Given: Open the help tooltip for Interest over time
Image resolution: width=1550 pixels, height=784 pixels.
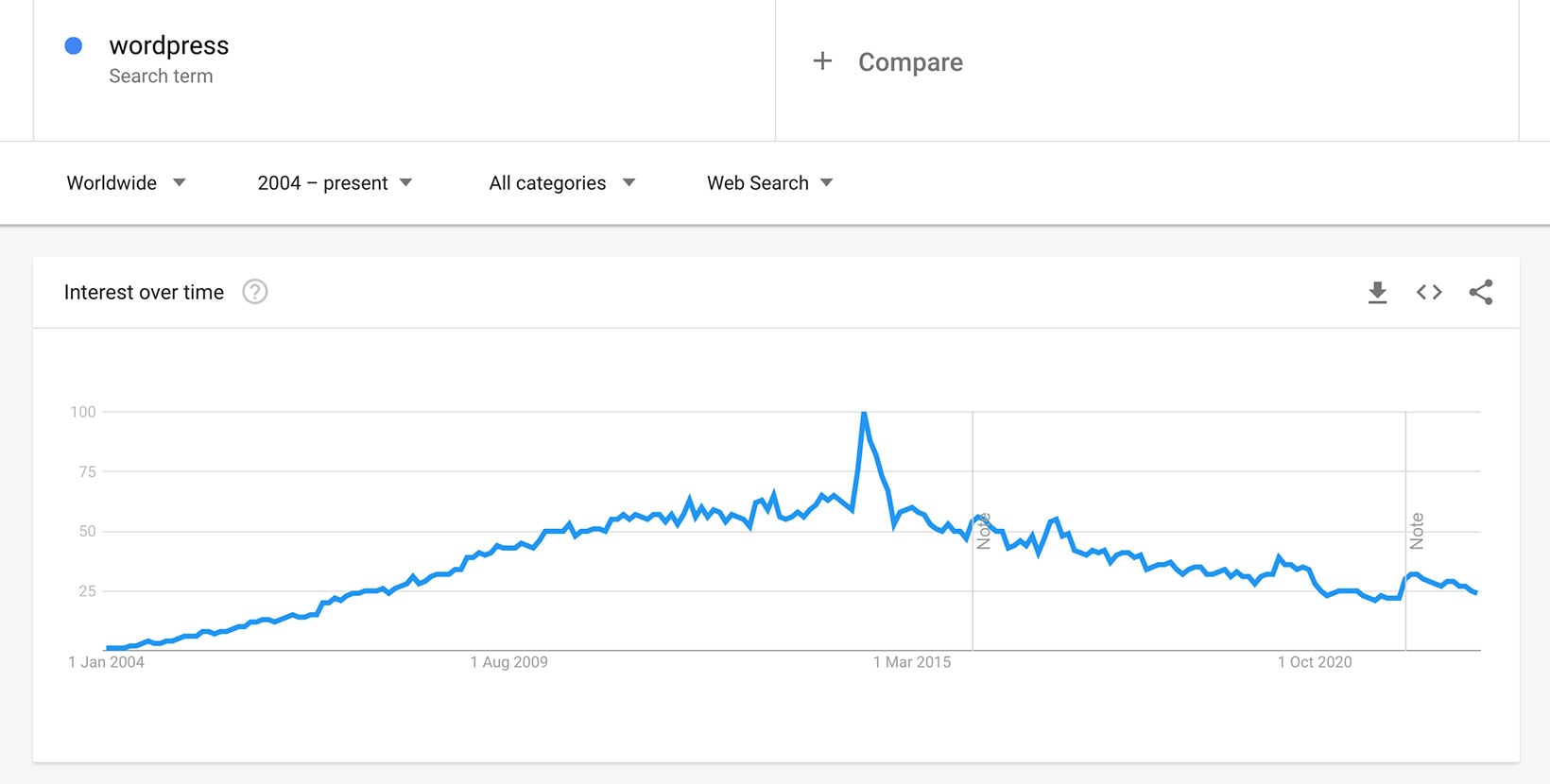Looking at the screenshot, I should pos(254,292).
